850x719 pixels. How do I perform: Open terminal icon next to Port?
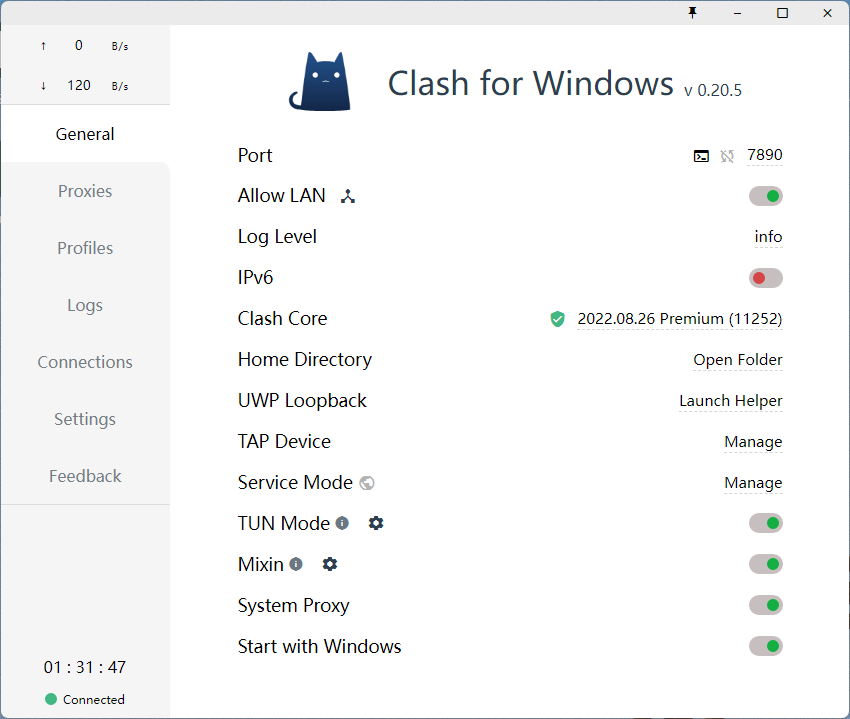[702, 156]
